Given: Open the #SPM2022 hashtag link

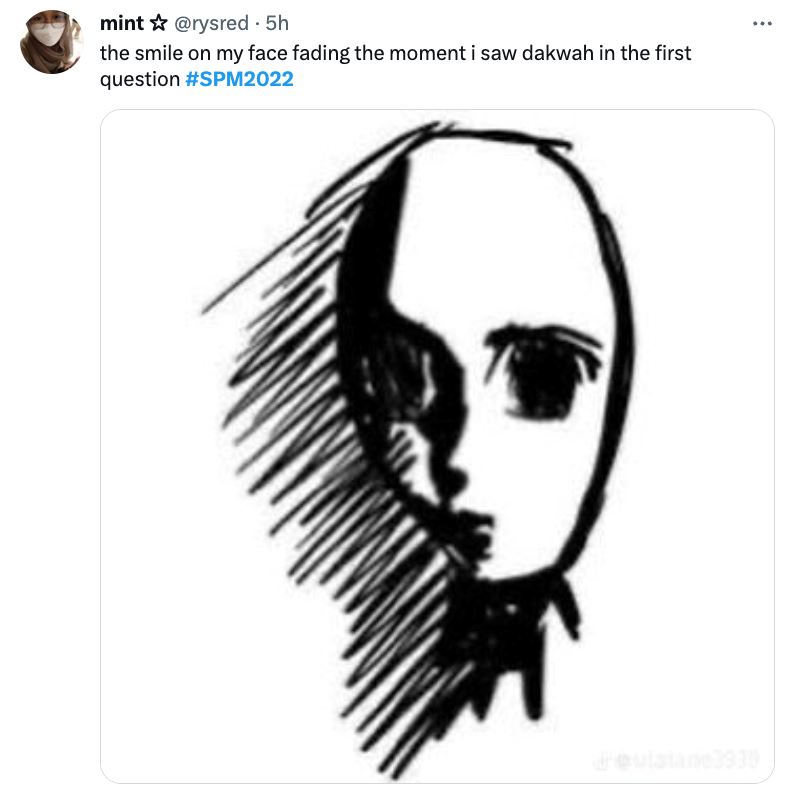Looking at the screenshot, I should point(240,79).
